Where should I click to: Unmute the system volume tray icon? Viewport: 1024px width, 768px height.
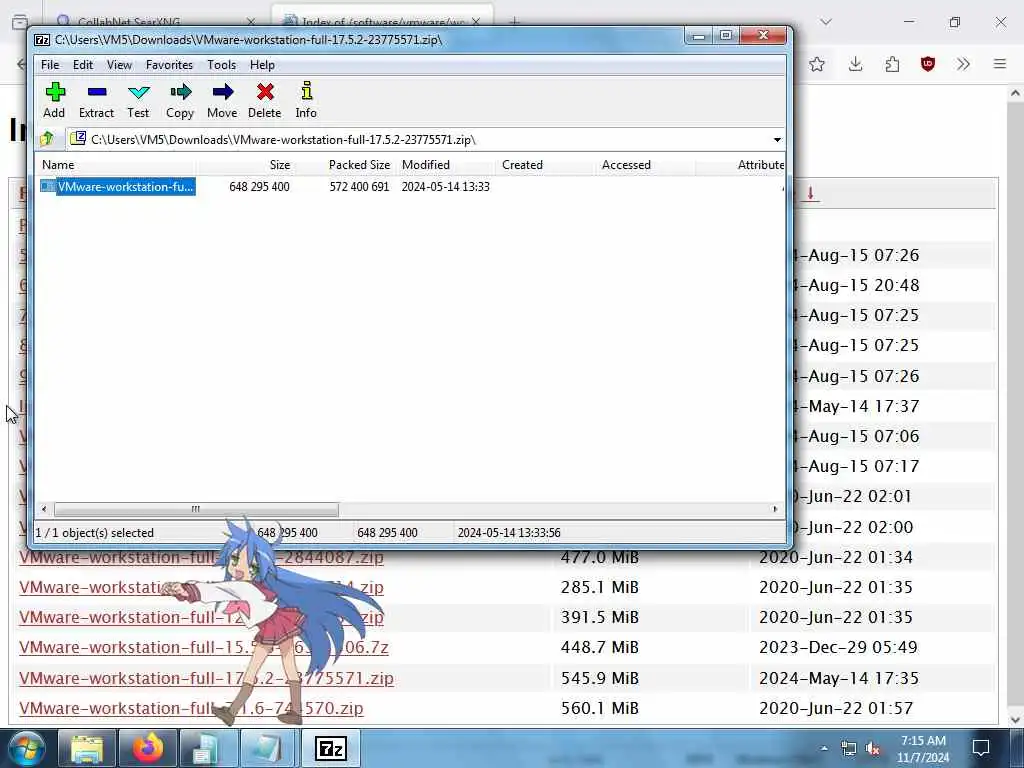(872, 749)
